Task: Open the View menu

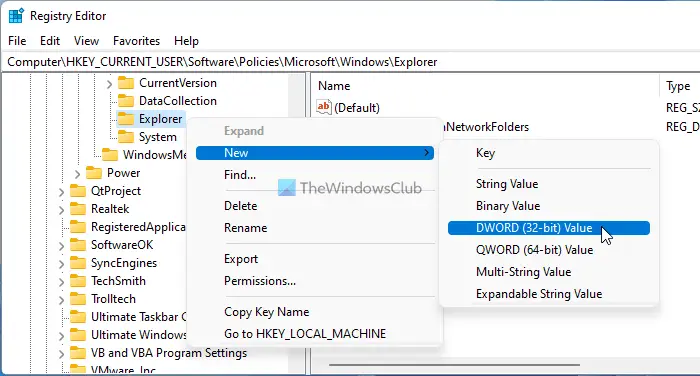Action: click(x=86, y=41)
